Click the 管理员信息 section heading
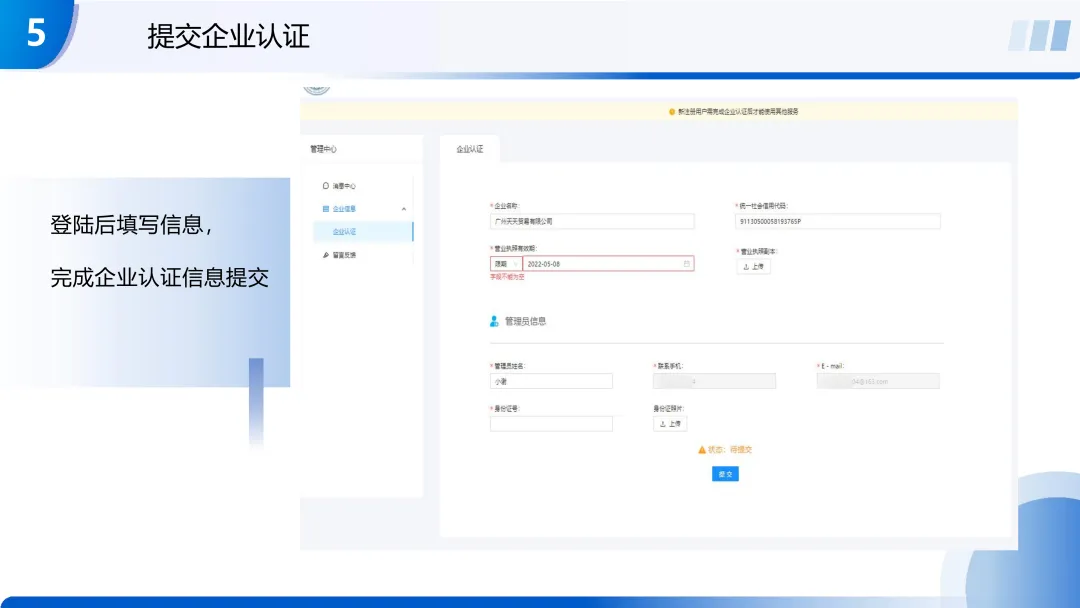This screenshot has height=608, width=1080. point(526,321)
